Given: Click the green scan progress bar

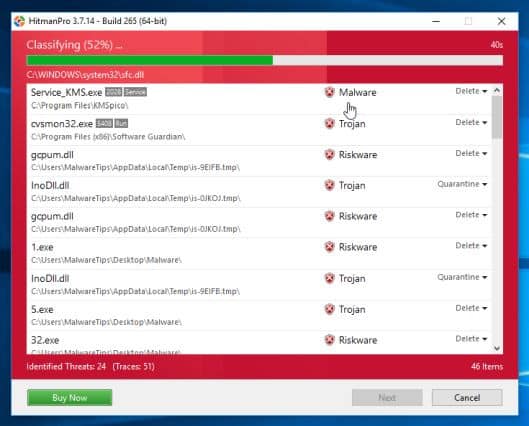Looking at the screenshot, I should [x=265, y=60].
